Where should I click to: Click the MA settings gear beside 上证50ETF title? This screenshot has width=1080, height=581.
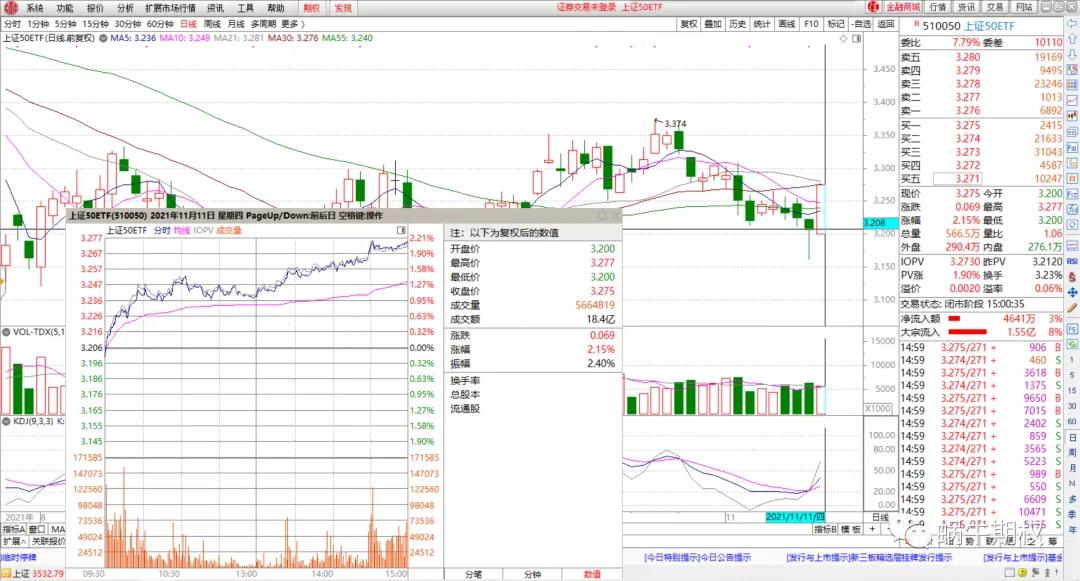click(101, 38)
